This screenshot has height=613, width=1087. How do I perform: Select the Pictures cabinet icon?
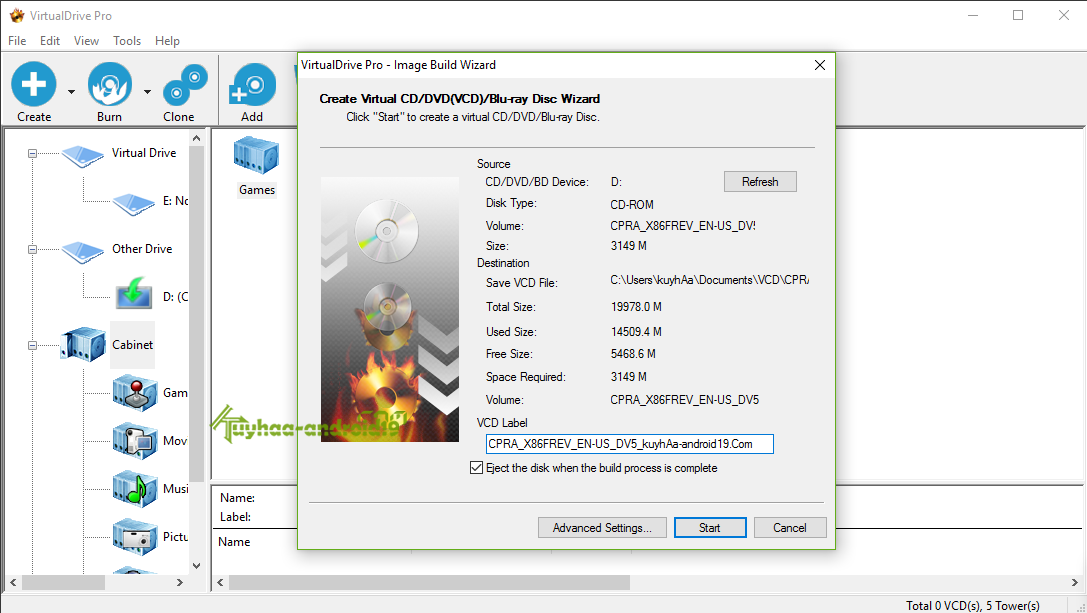134,536
